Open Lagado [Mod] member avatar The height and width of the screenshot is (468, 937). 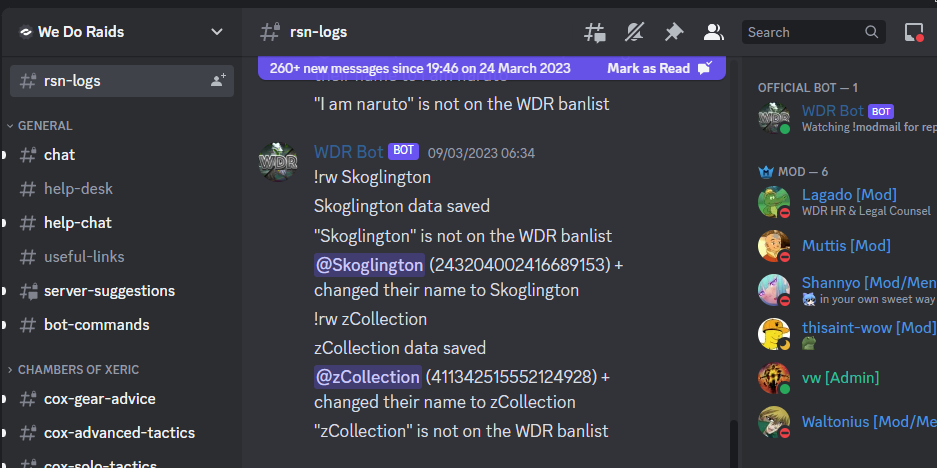tap(774, 202)
